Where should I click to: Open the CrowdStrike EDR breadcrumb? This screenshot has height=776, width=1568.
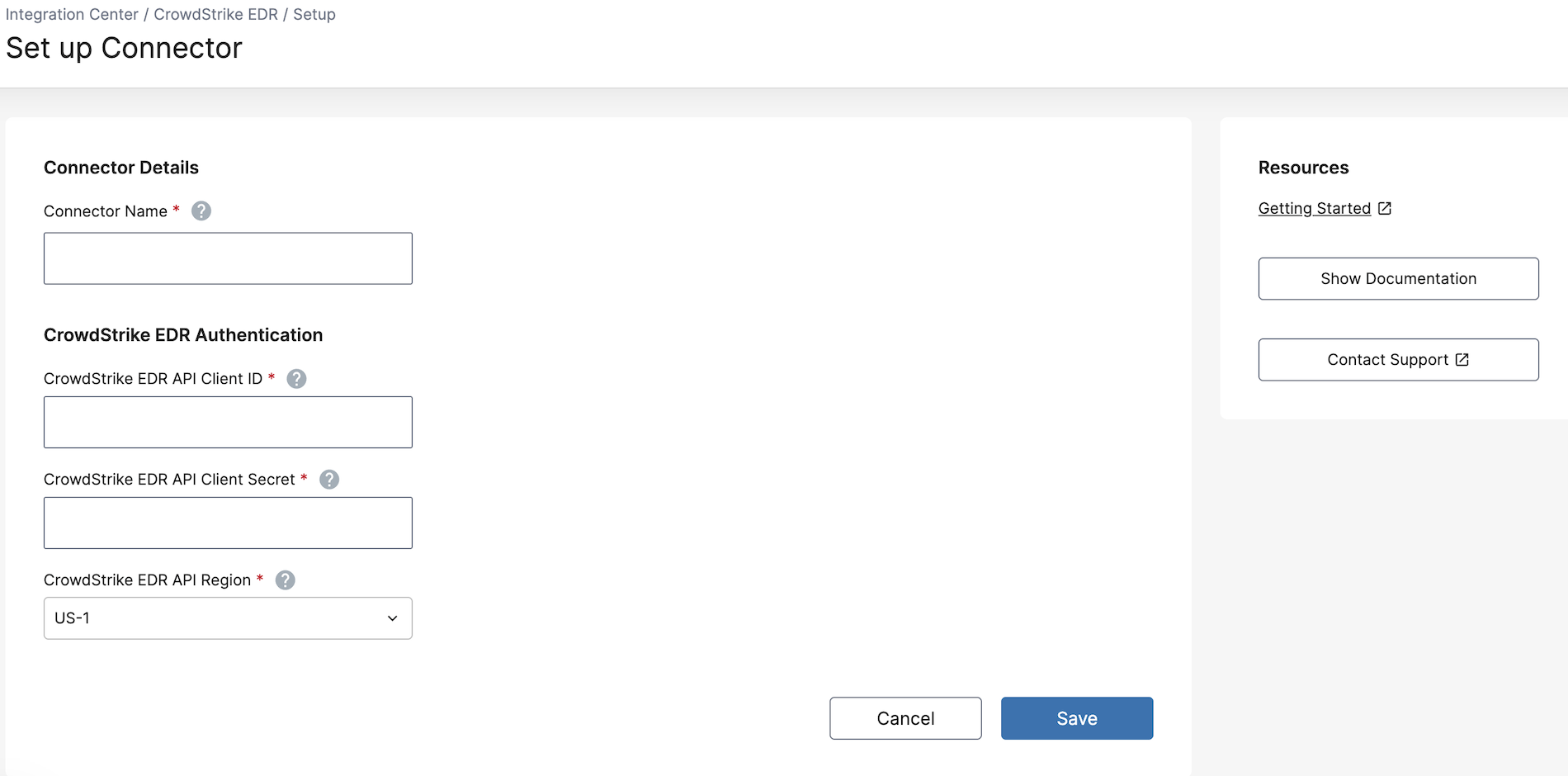215,15
